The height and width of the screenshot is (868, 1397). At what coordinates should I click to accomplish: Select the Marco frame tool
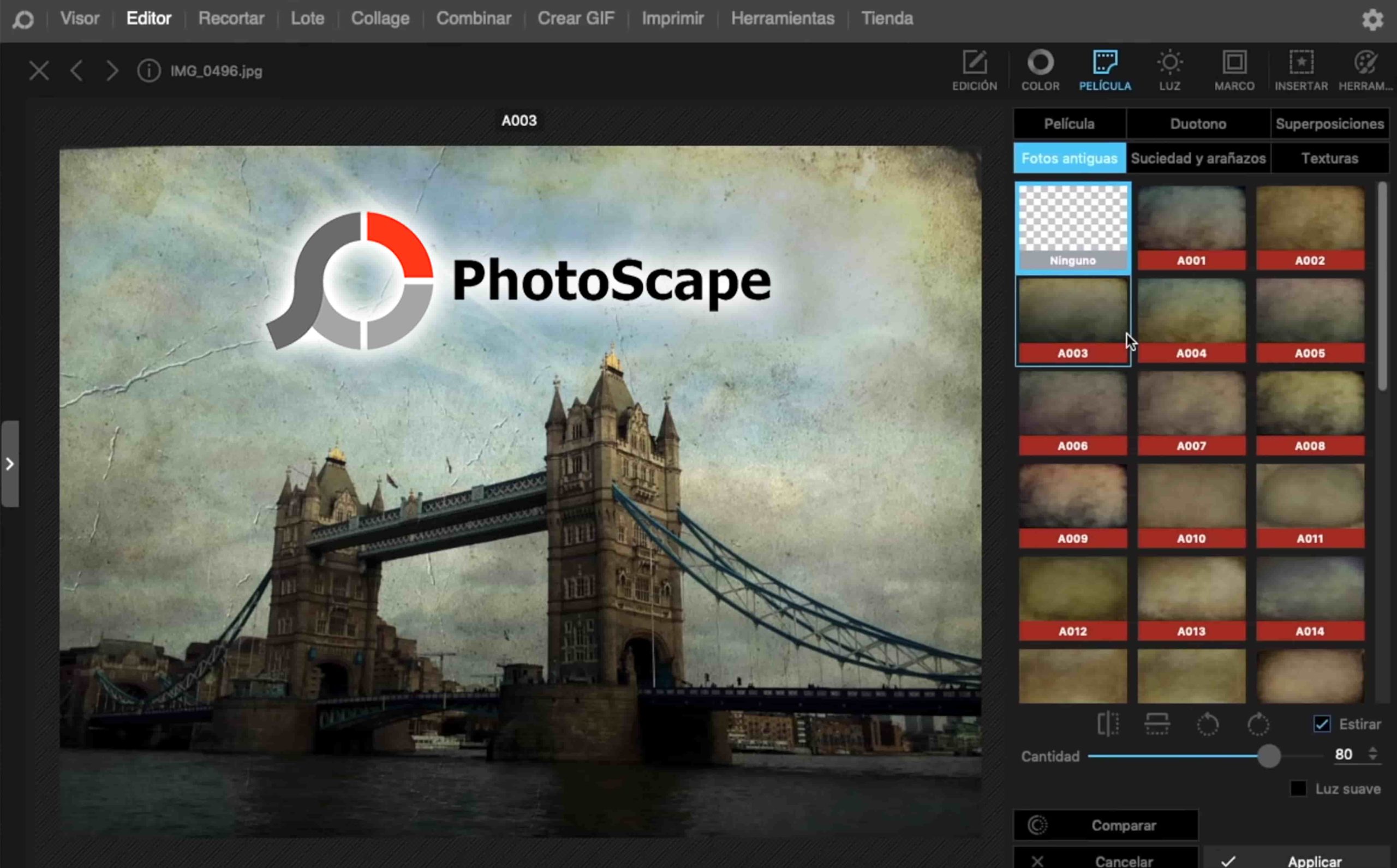[x=1234, y=69]
